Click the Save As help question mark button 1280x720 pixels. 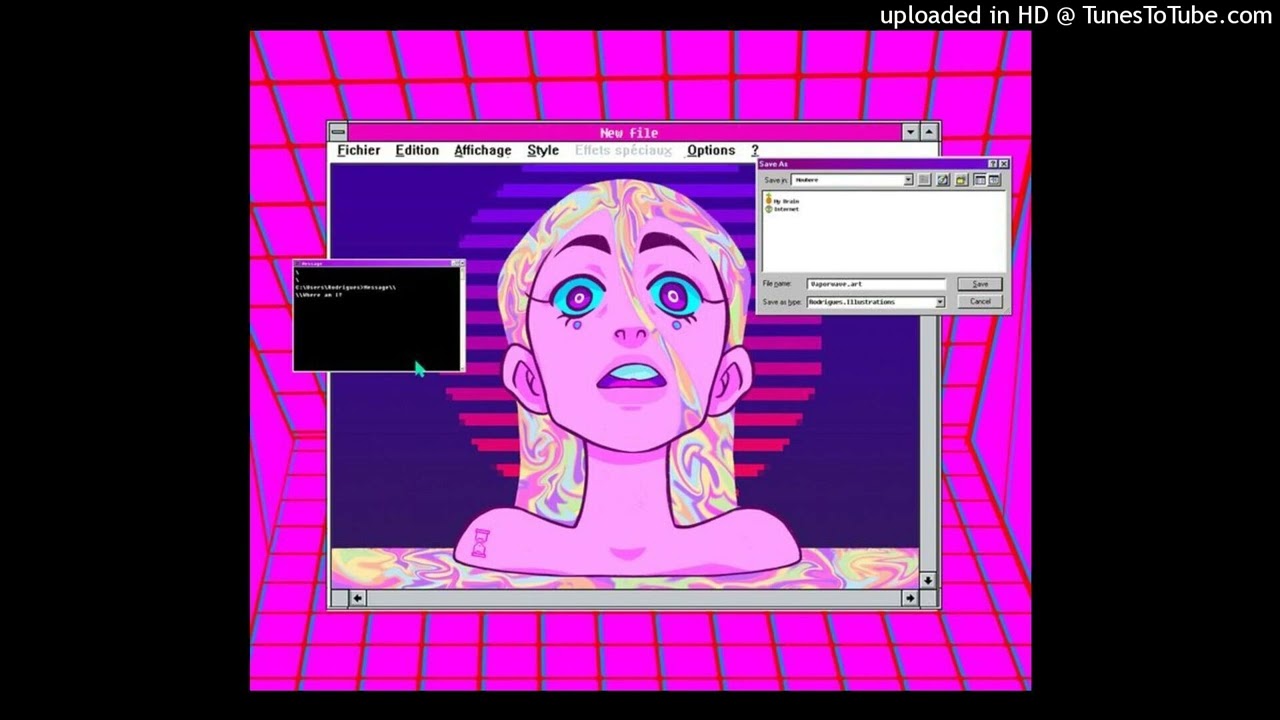[992, 164]
